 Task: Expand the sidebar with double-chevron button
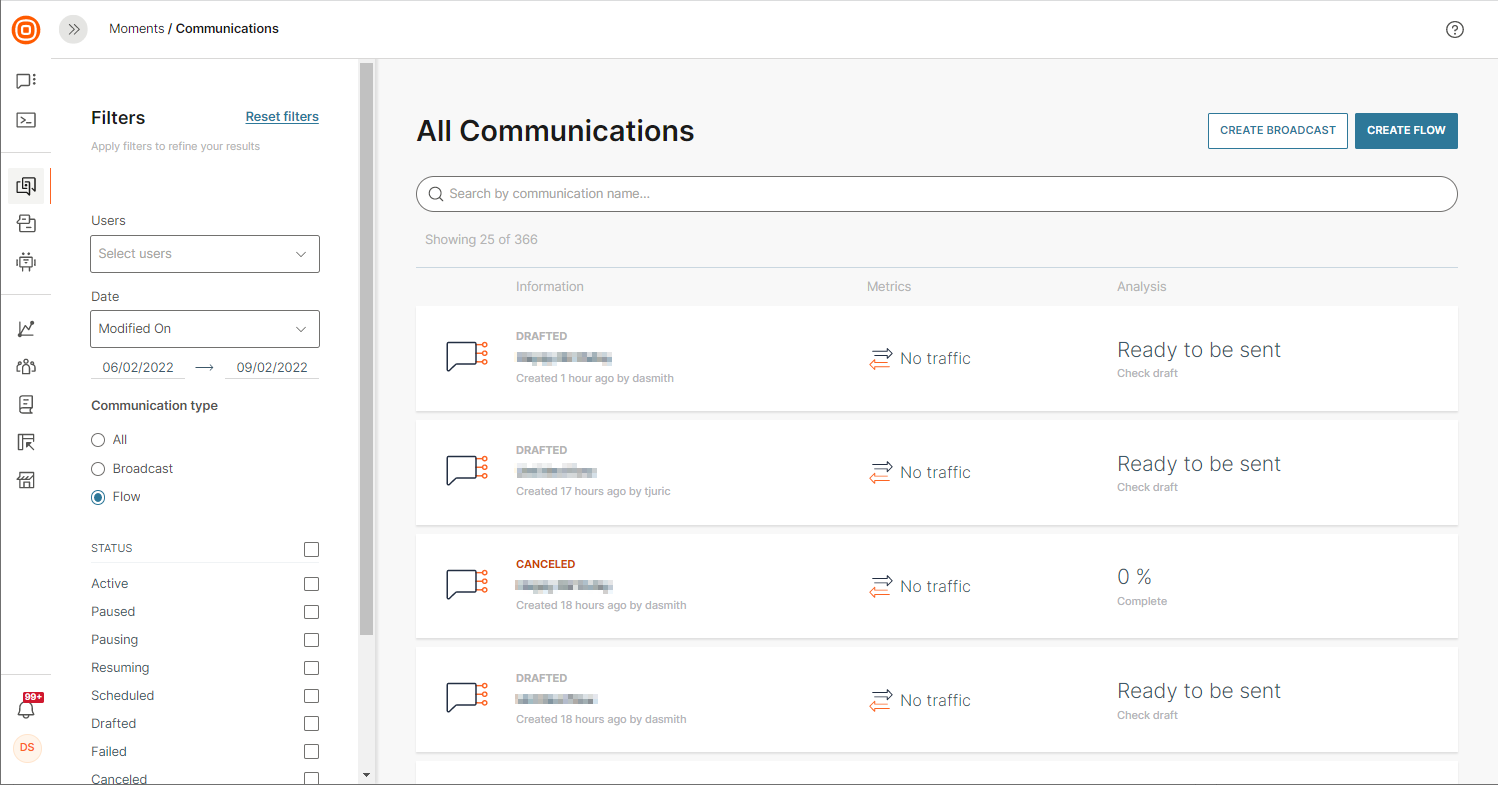pos(73,30)
